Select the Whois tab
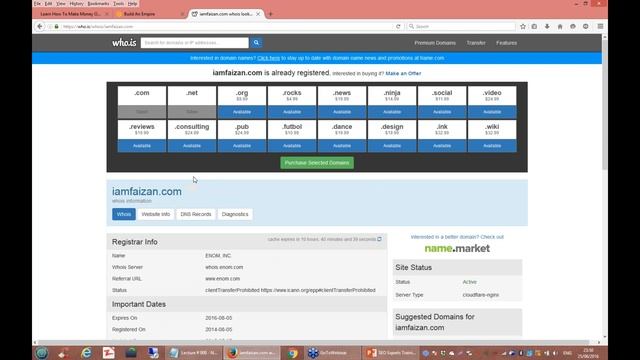 coord(124,214)
